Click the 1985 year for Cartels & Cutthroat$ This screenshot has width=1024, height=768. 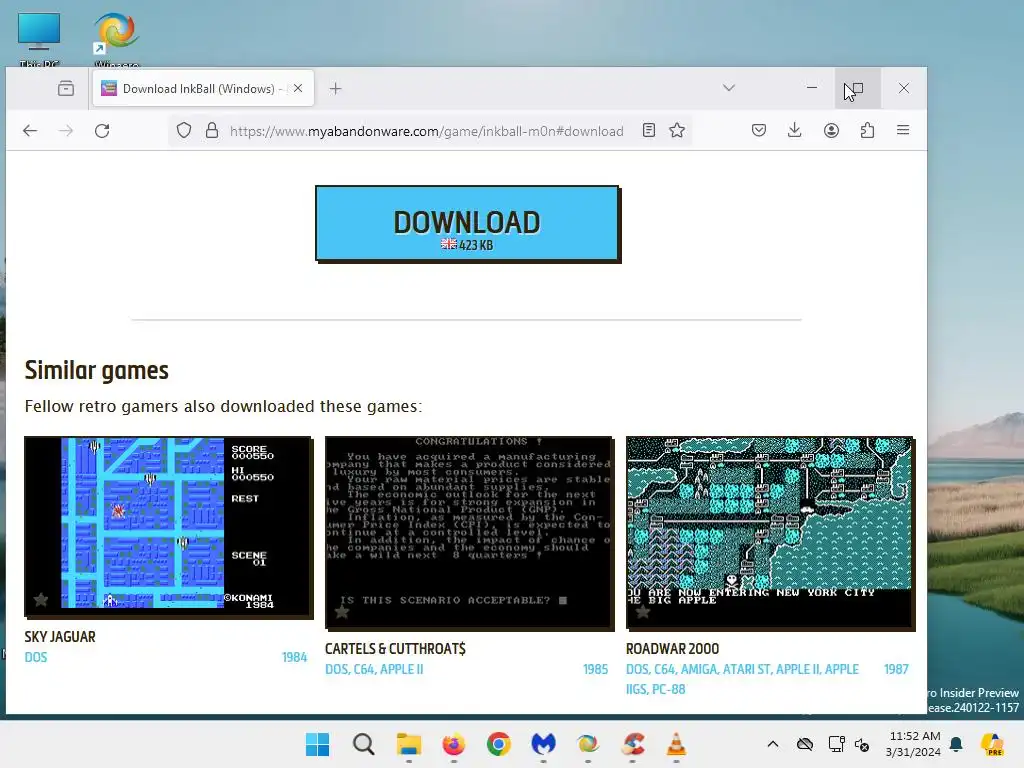click(x=596, y=669)
